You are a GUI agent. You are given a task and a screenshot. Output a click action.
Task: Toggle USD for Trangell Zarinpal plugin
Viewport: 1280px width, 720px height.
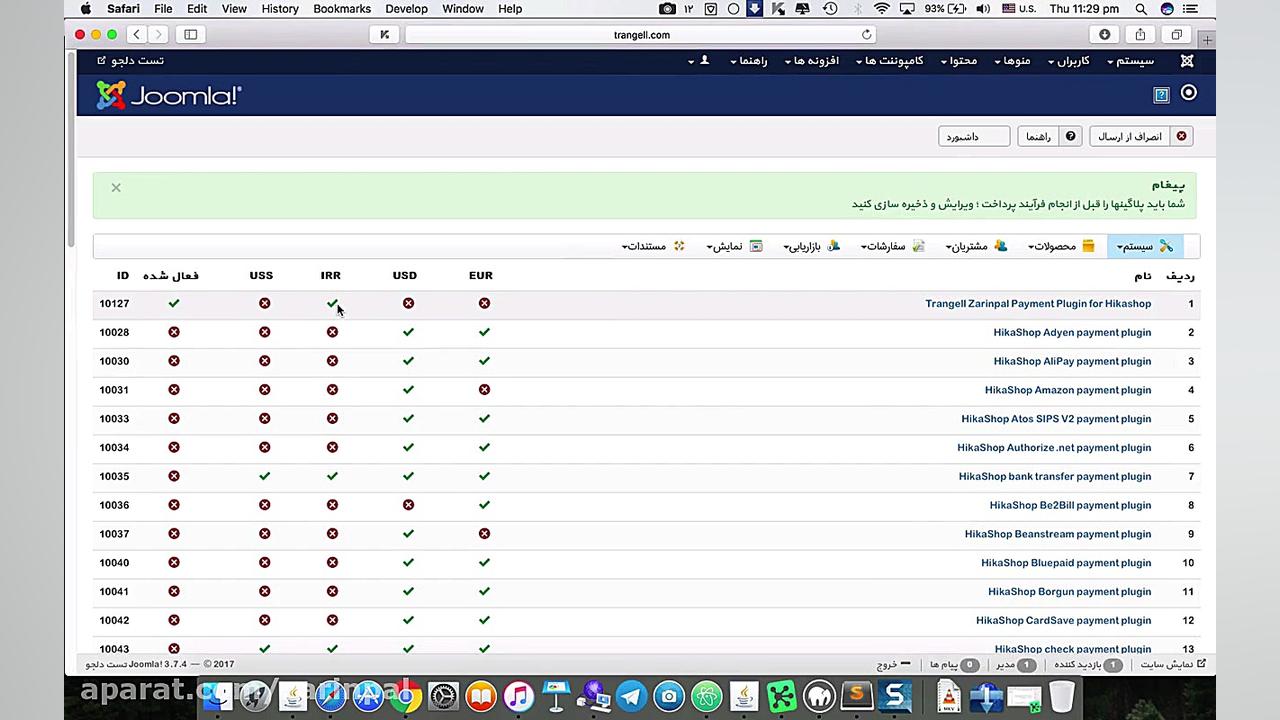[408, 303]
